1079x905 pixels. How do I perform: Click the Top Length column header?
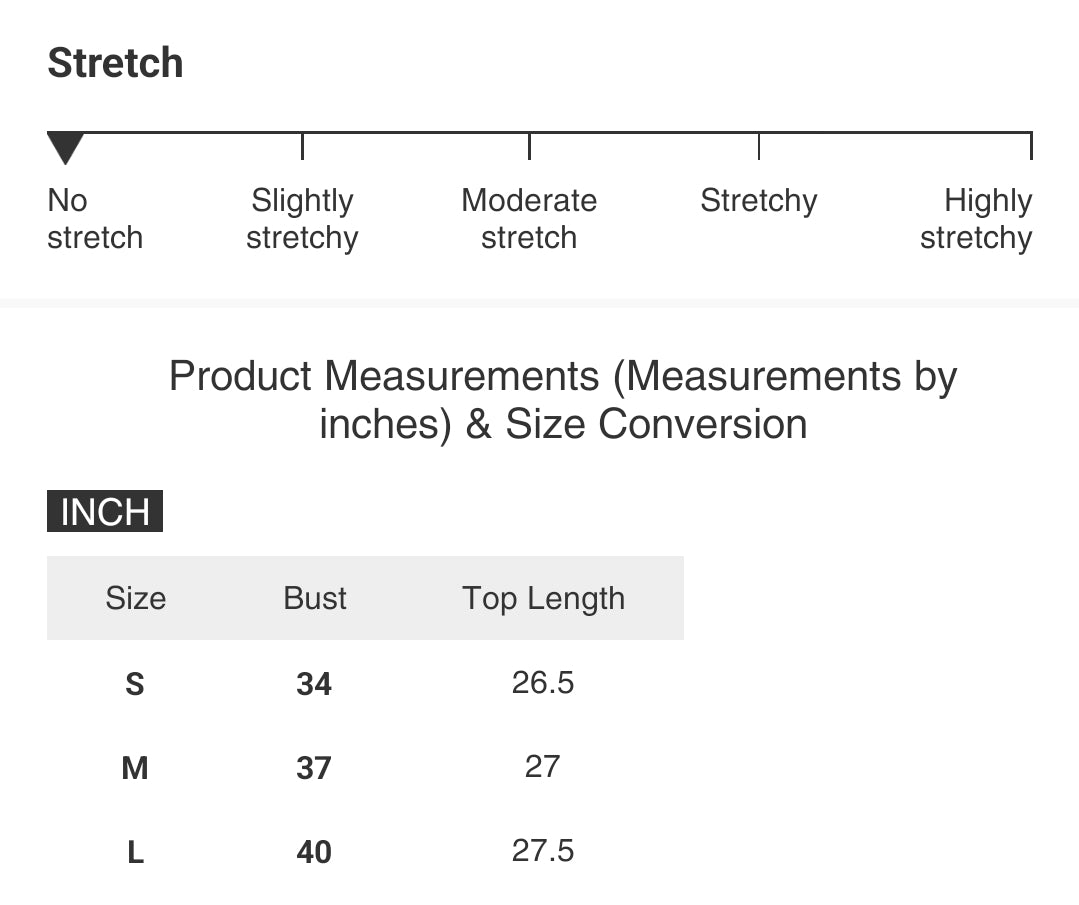543,598
